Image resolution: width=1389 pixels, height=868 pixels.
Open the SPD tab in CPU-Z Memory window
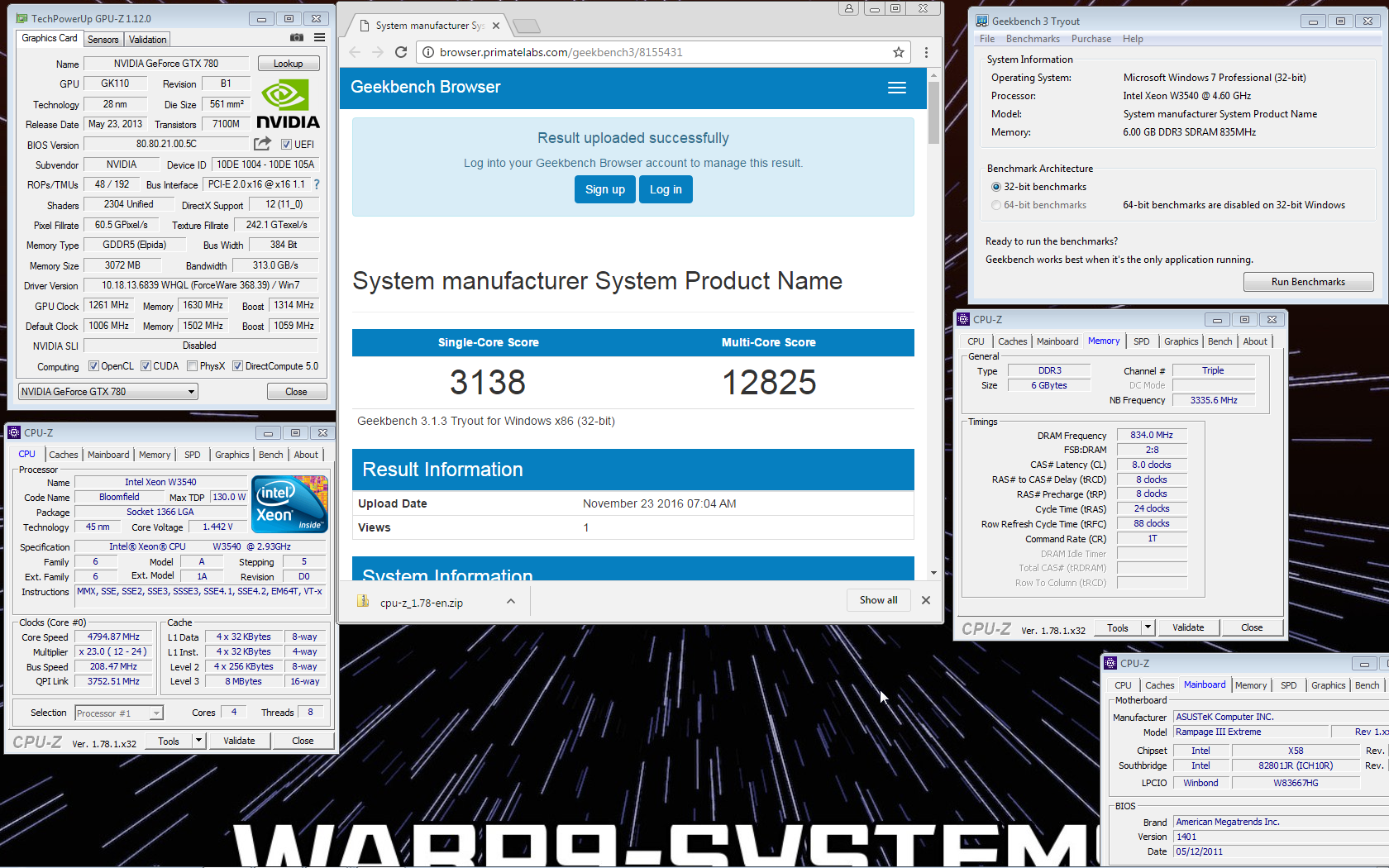1141,341
